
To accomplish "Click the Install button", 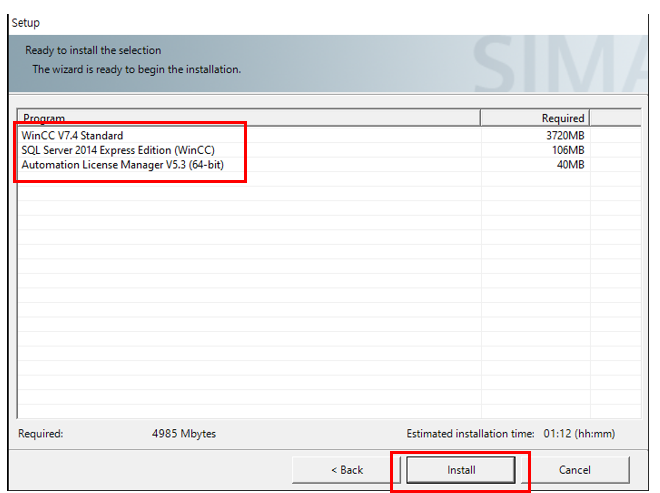I will click(x=460, y=470).
